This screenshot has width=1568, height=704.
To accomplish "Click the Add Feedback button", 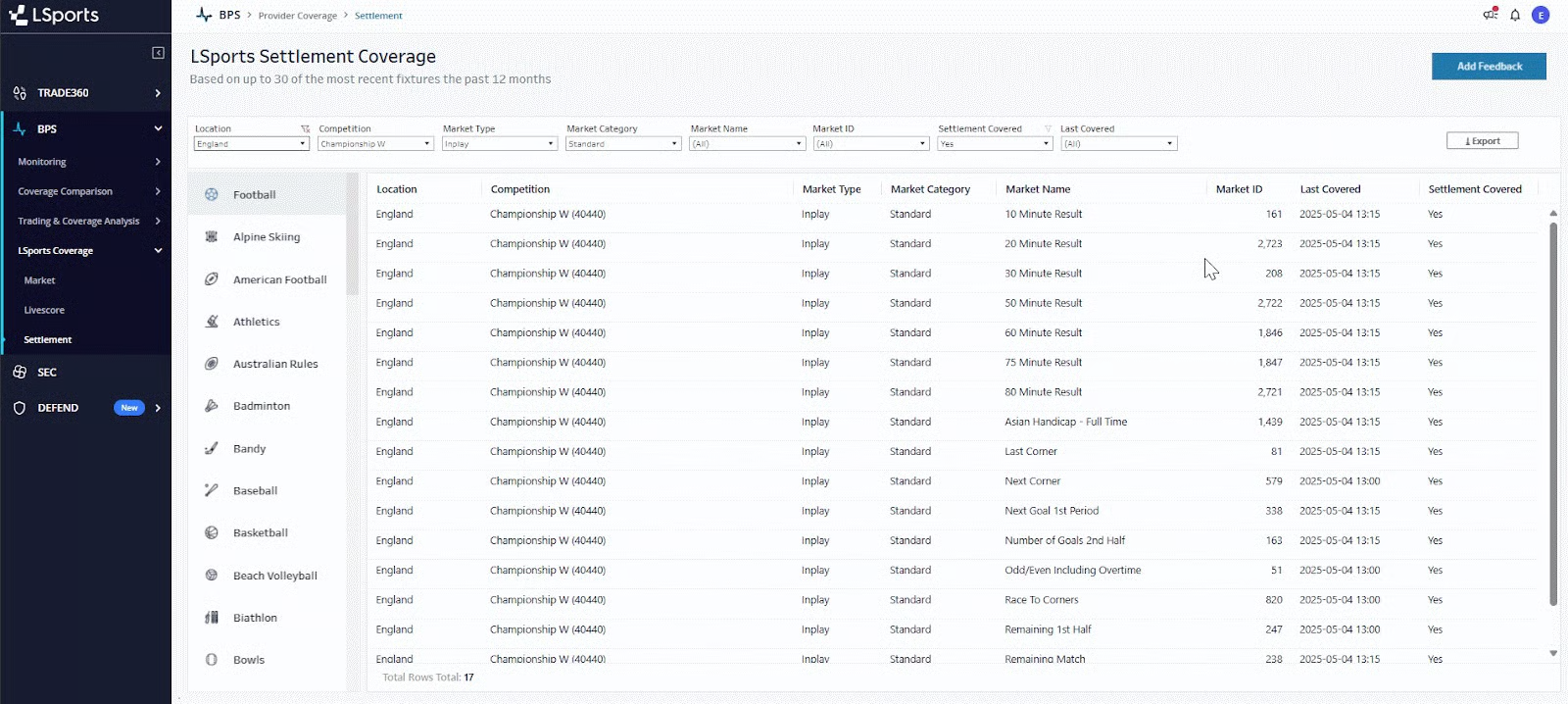I will (1489, 67).
